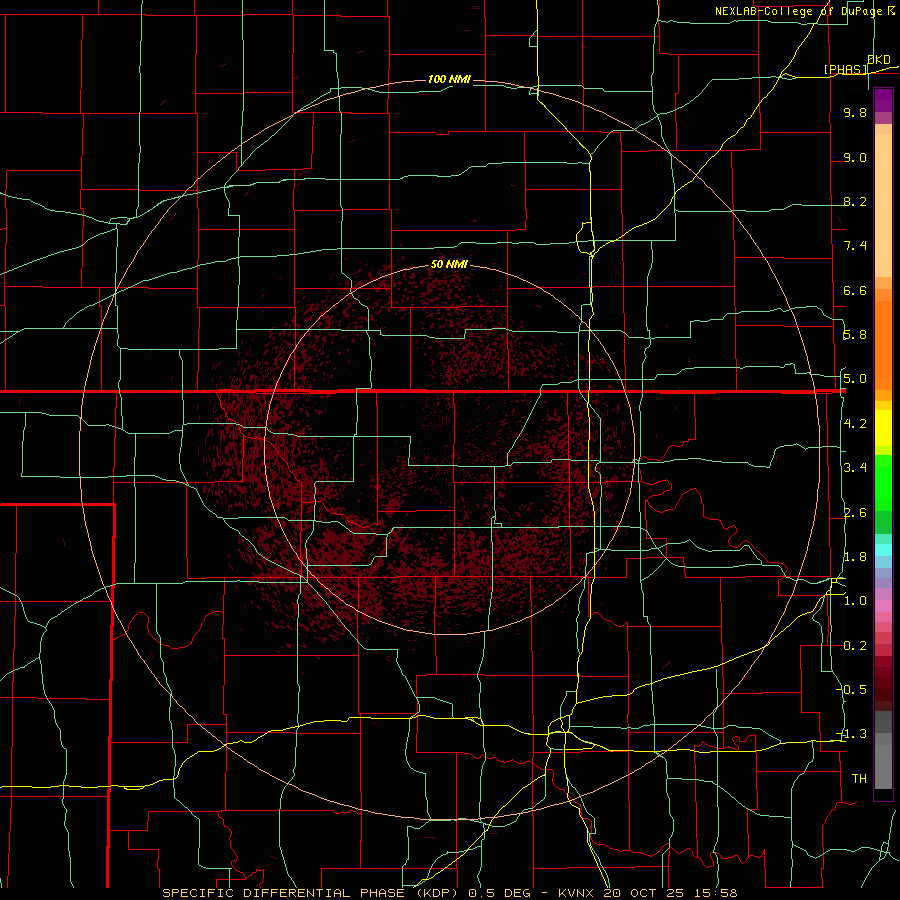
Task: Pick the bright green segment of the color bar
Action: [x=883, y=483]
